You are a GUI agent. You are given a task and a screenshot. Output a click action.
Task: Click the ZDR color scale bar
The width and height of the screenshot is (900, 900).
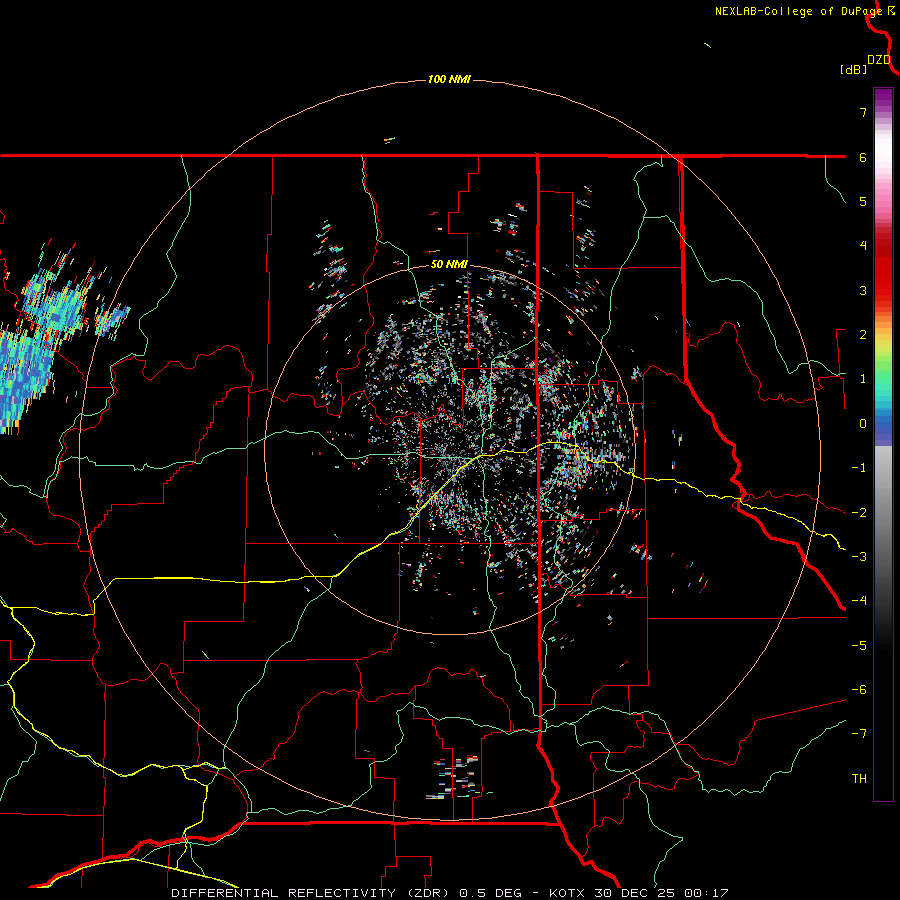tap(883, 444)
